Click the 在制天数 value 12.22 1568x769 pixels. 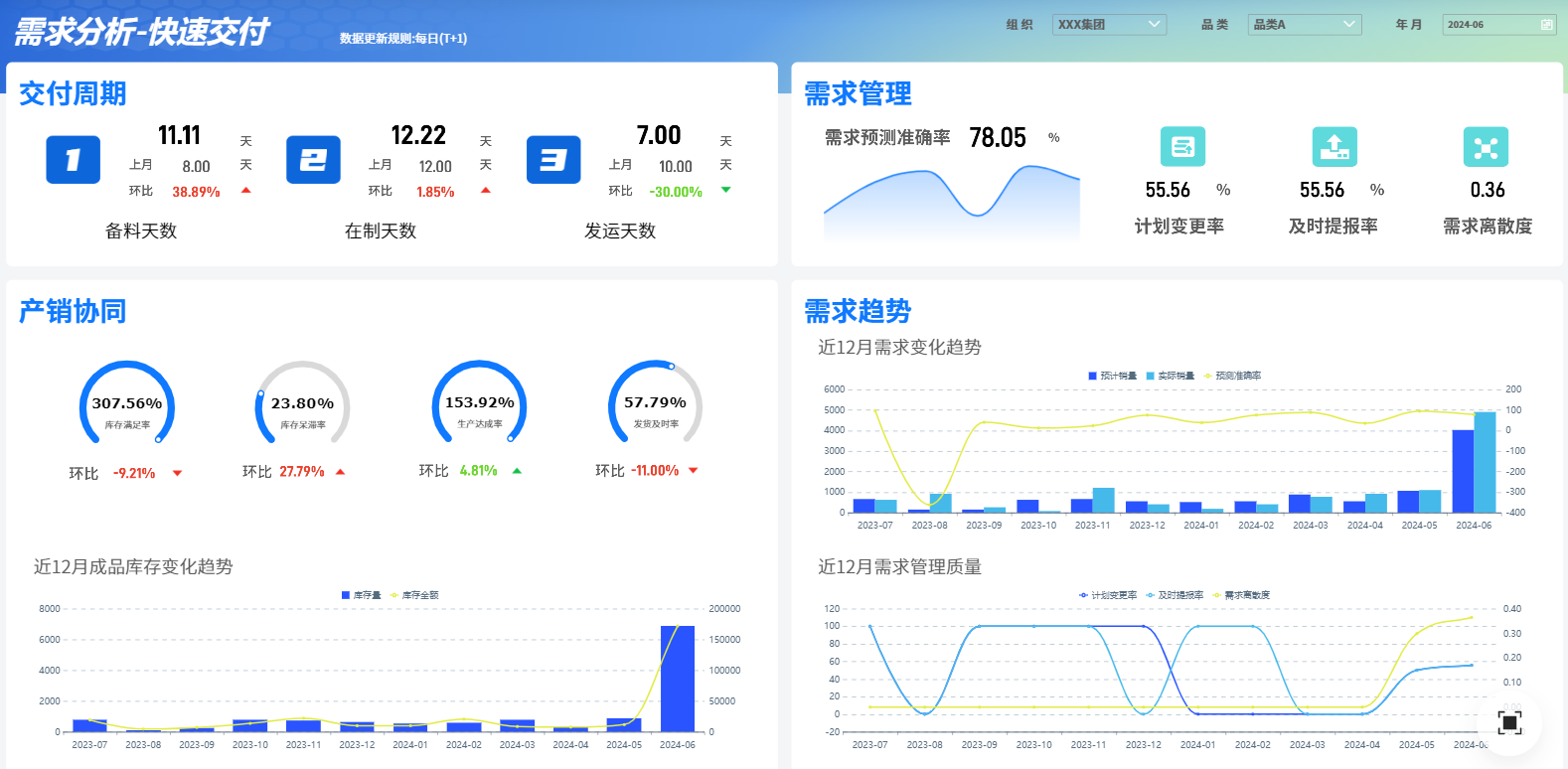(418, 135)
